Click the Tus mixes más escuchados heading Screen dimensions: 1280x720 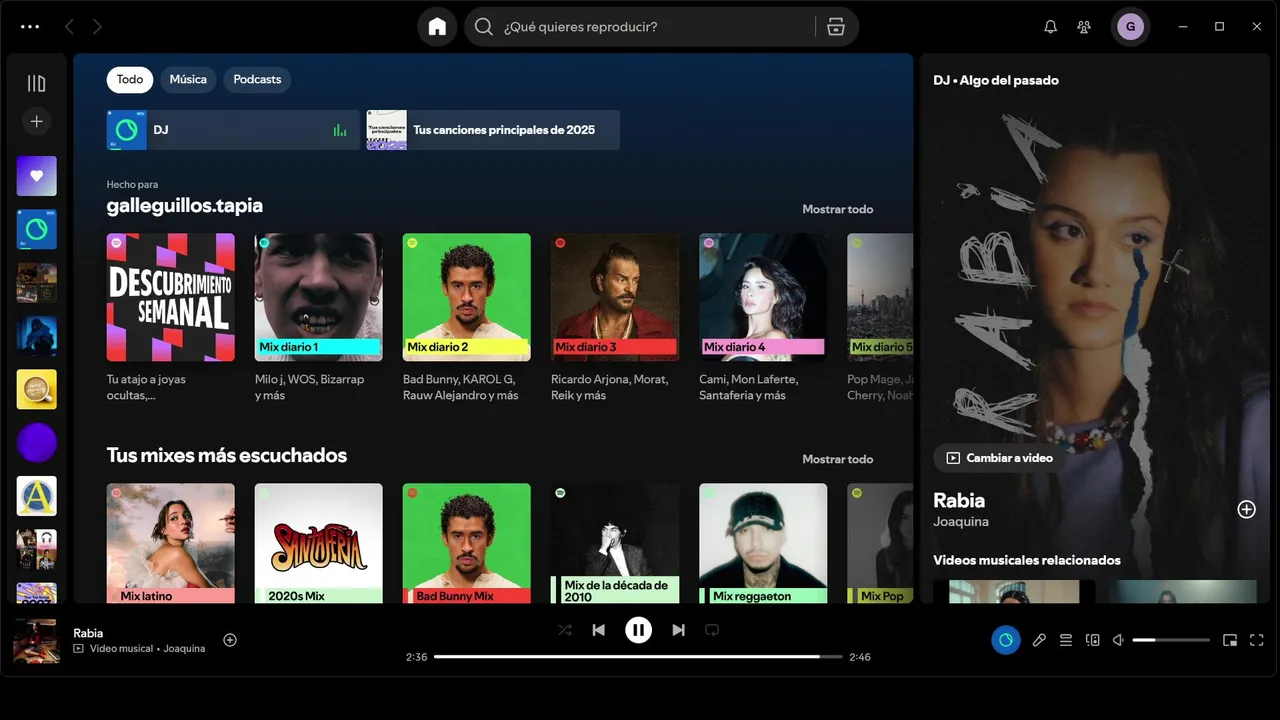point(227,456)
